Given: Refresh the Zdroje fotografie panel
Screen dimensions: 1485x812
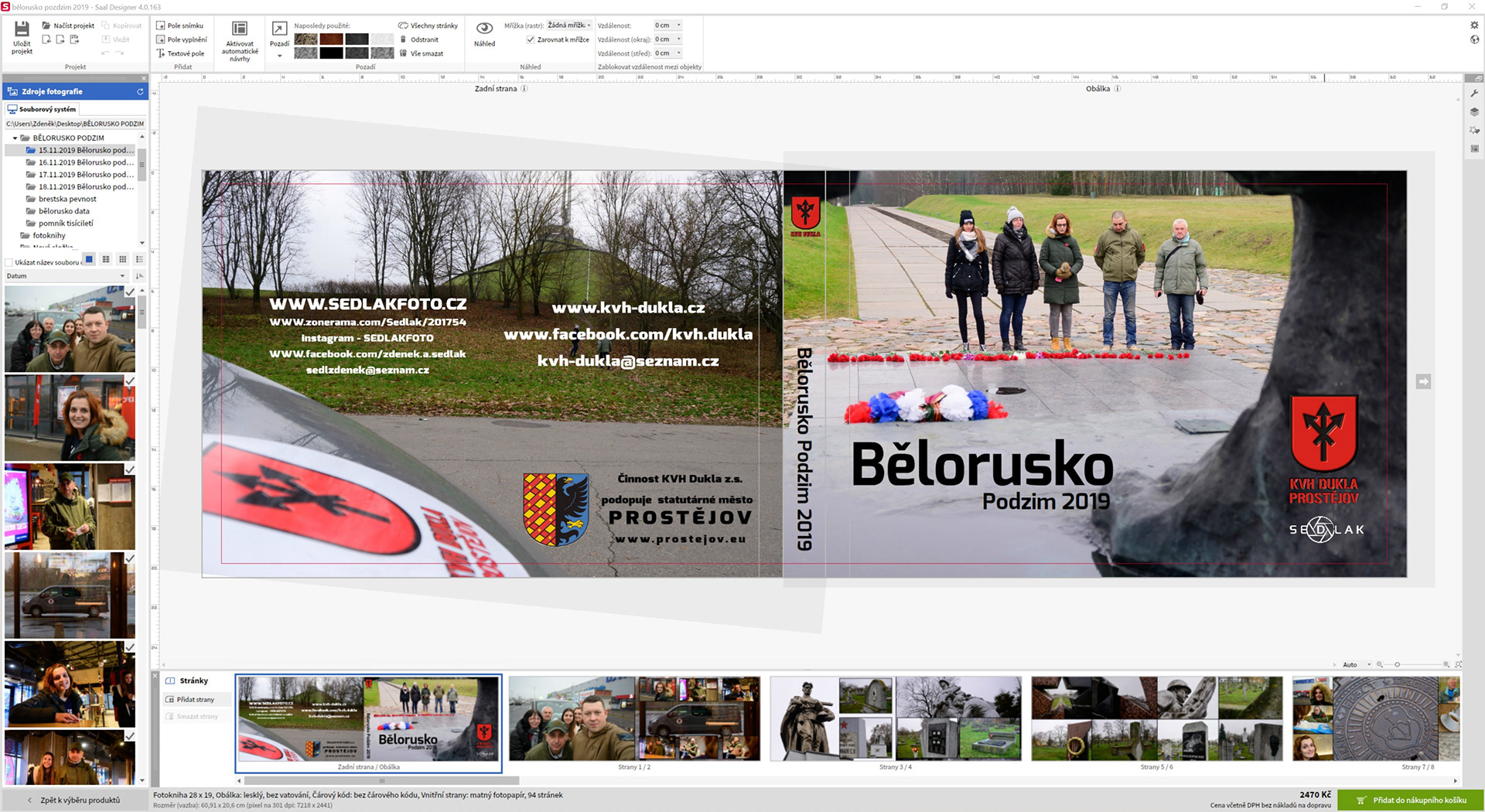Looking at the screenshot, I should point(140,91).
